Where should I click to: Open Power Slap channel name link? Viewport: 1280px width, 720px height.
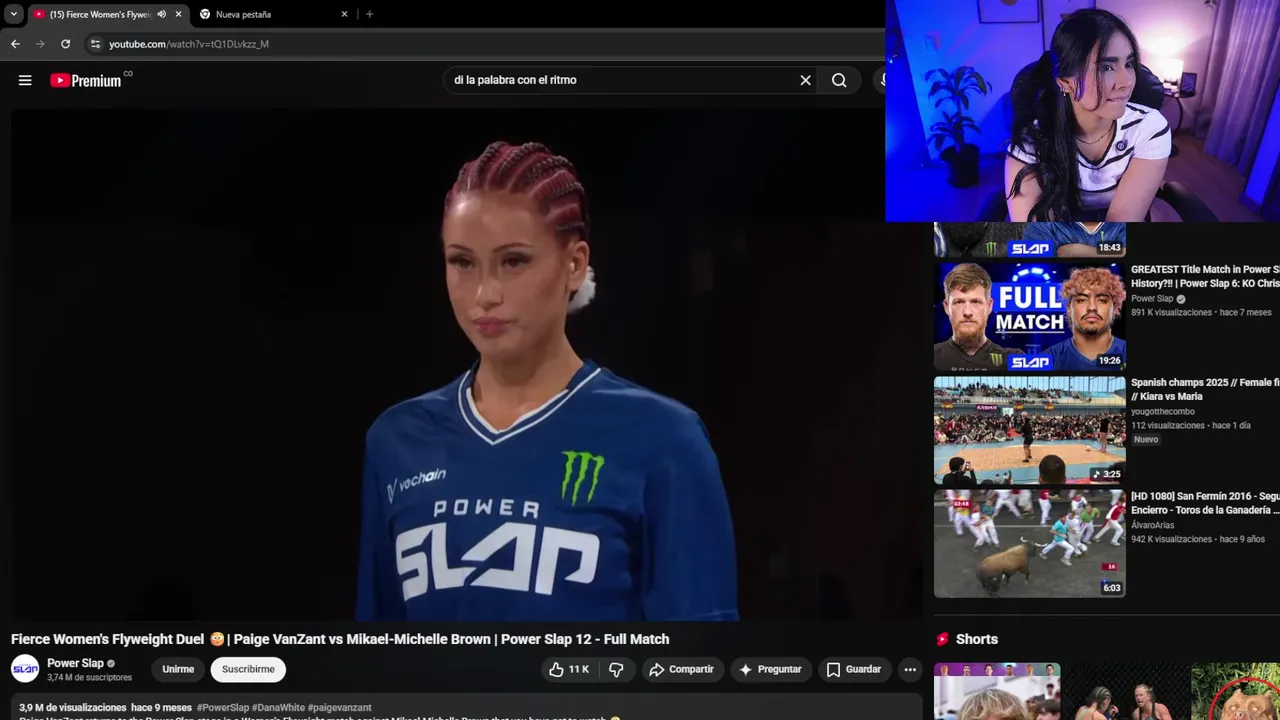pyautogui.click(x=75, y=663)
